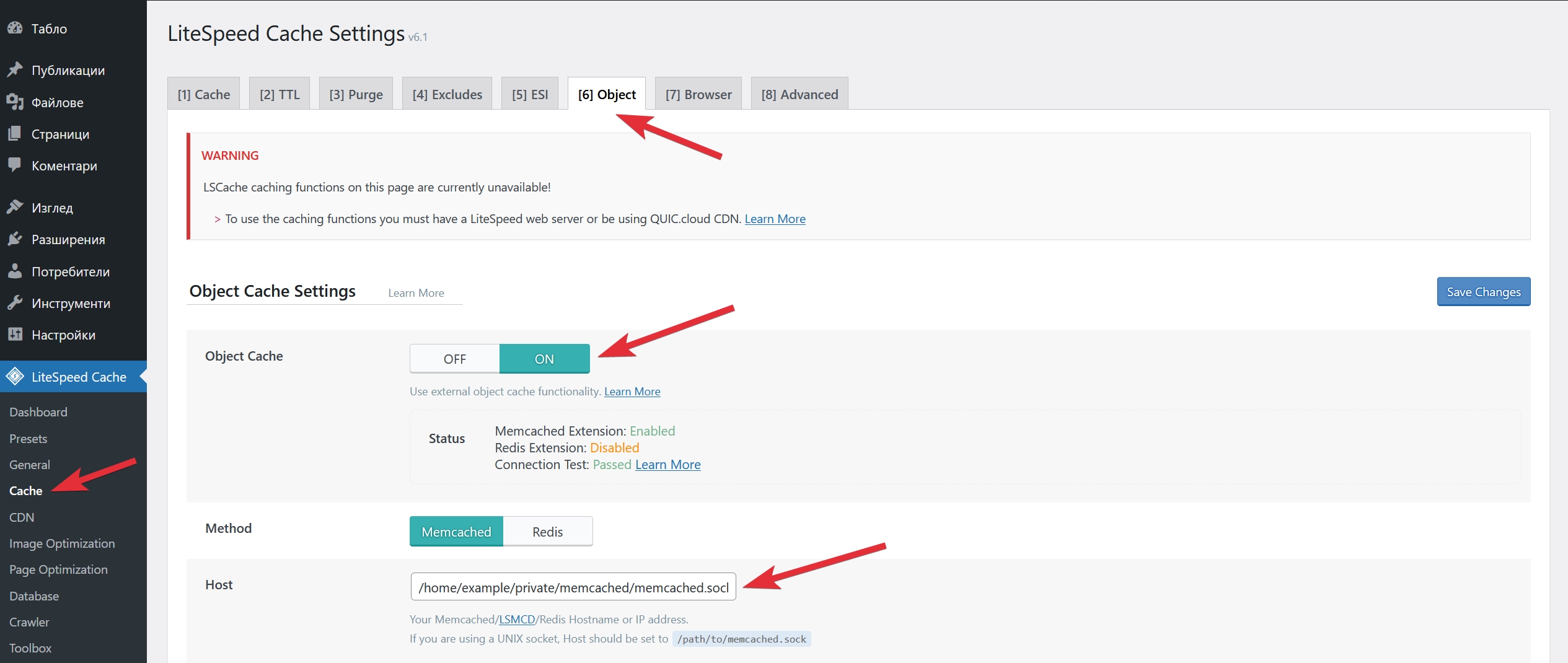Image resolution: width=1568 pixels, height=663 pixels.
Task: Click the LiteSpeed Cache diamond icon
Action: click(15, 376)
